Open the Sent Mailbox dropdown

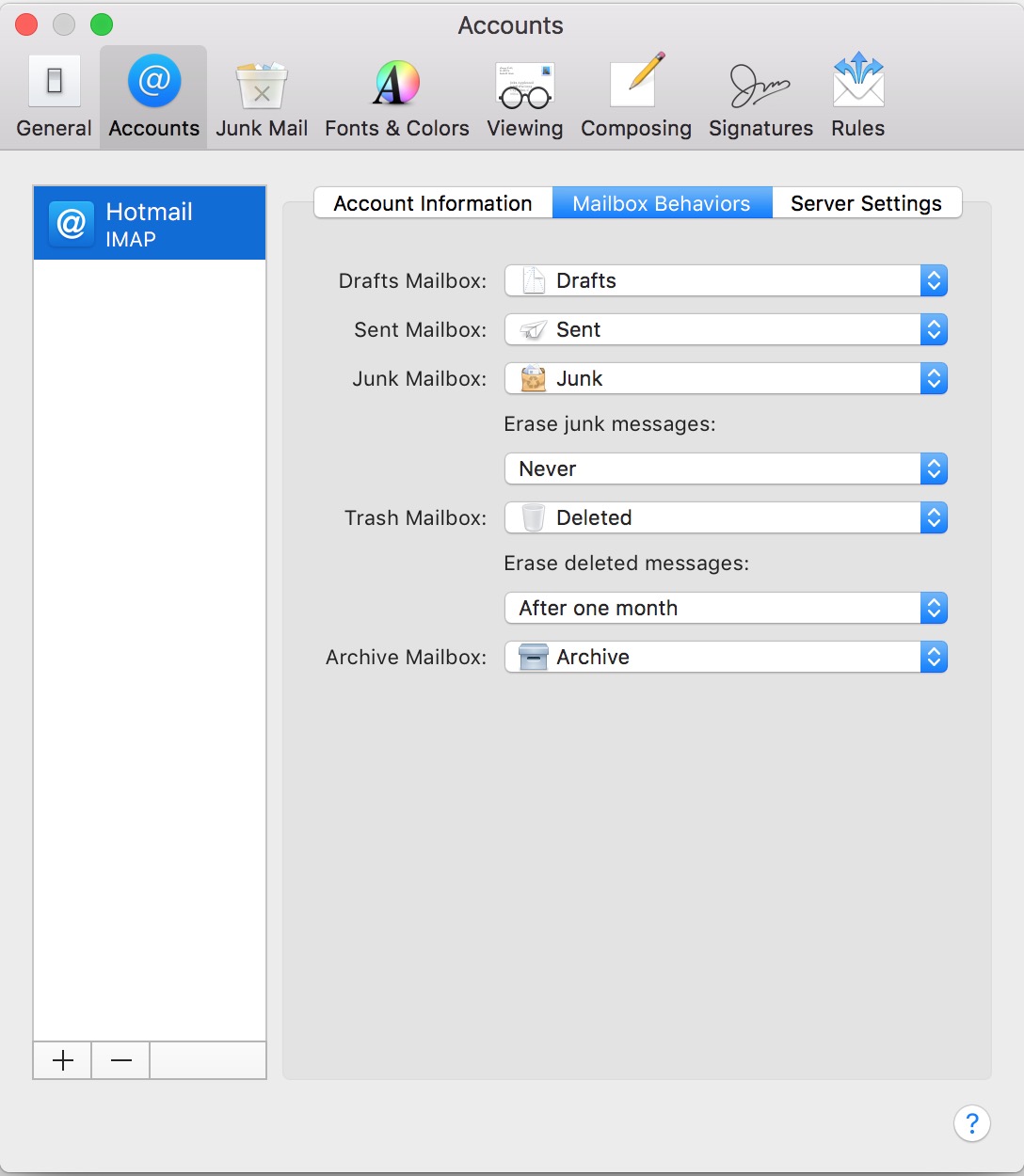(x=726, y=329)
